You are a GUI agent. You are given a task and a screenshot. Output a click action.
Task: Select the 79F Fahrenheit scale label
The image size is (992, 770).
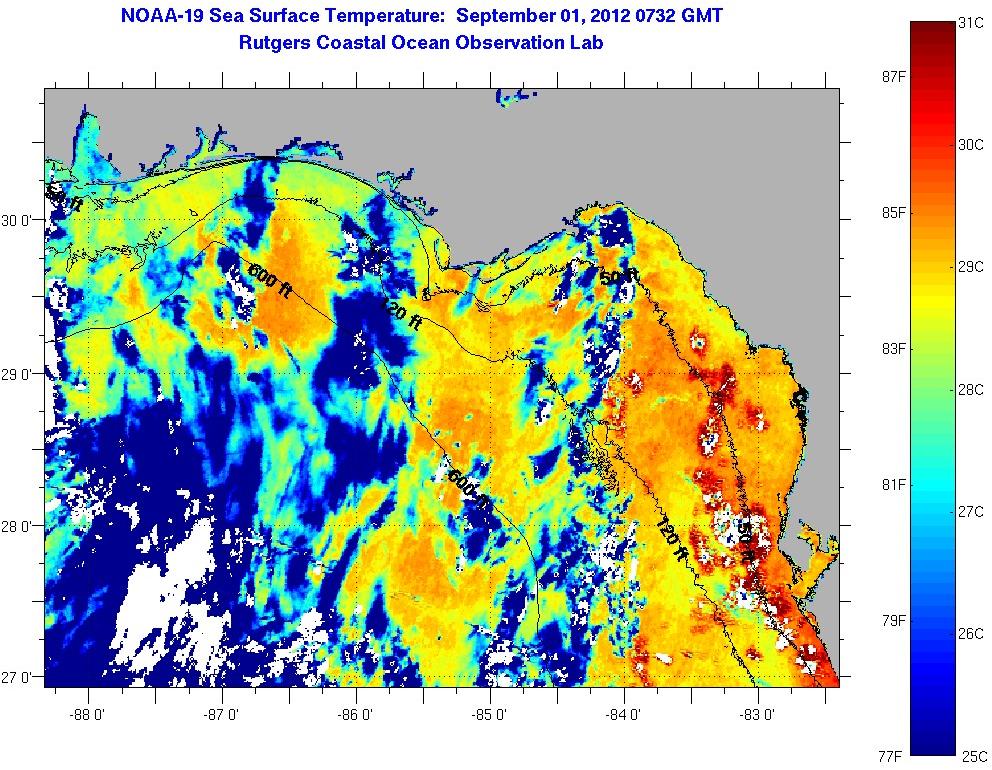coord(893,620)
